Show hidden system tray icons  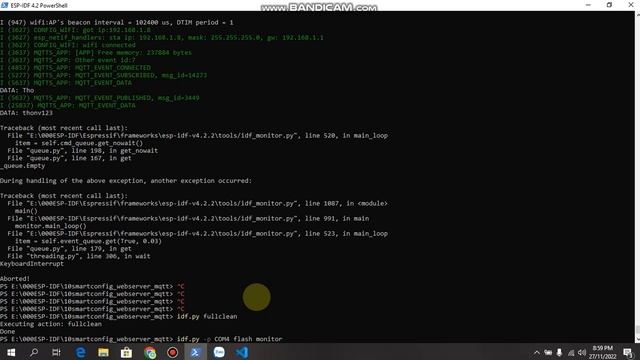(x=537, y=353)
